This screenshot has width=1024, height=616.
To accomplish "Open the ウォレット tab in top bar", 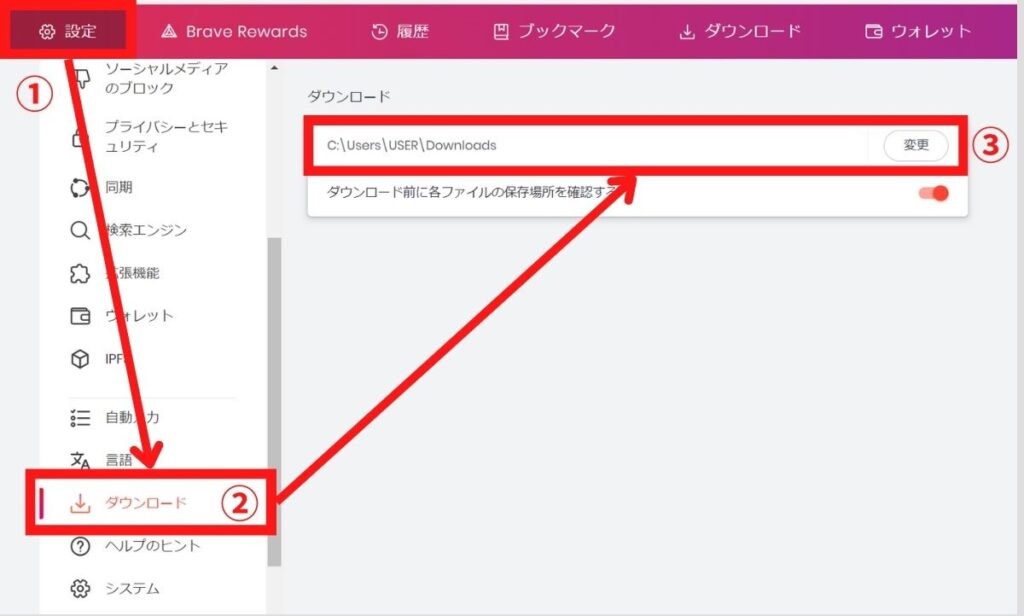I will tap(918, 31).
